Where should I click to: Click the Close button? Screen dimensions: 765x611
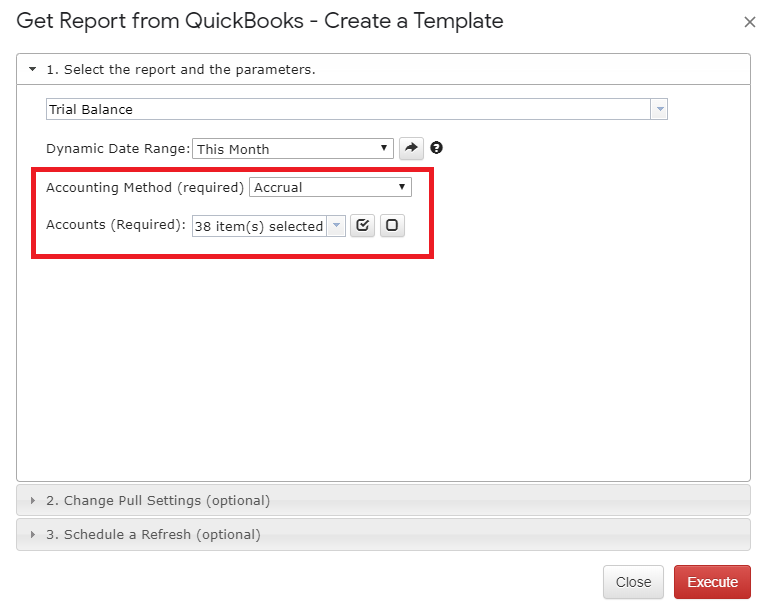pos(633,582)
